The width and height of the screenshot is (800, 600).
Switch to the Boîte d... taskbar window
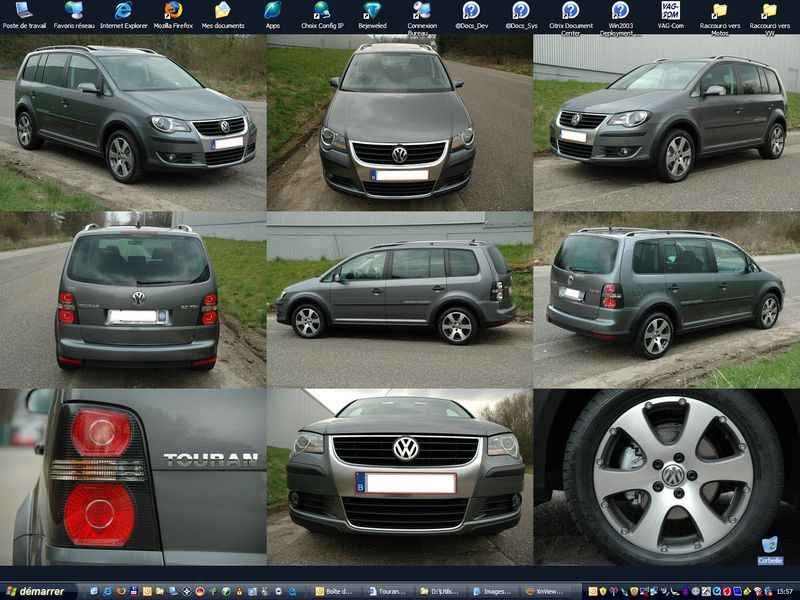336,591
